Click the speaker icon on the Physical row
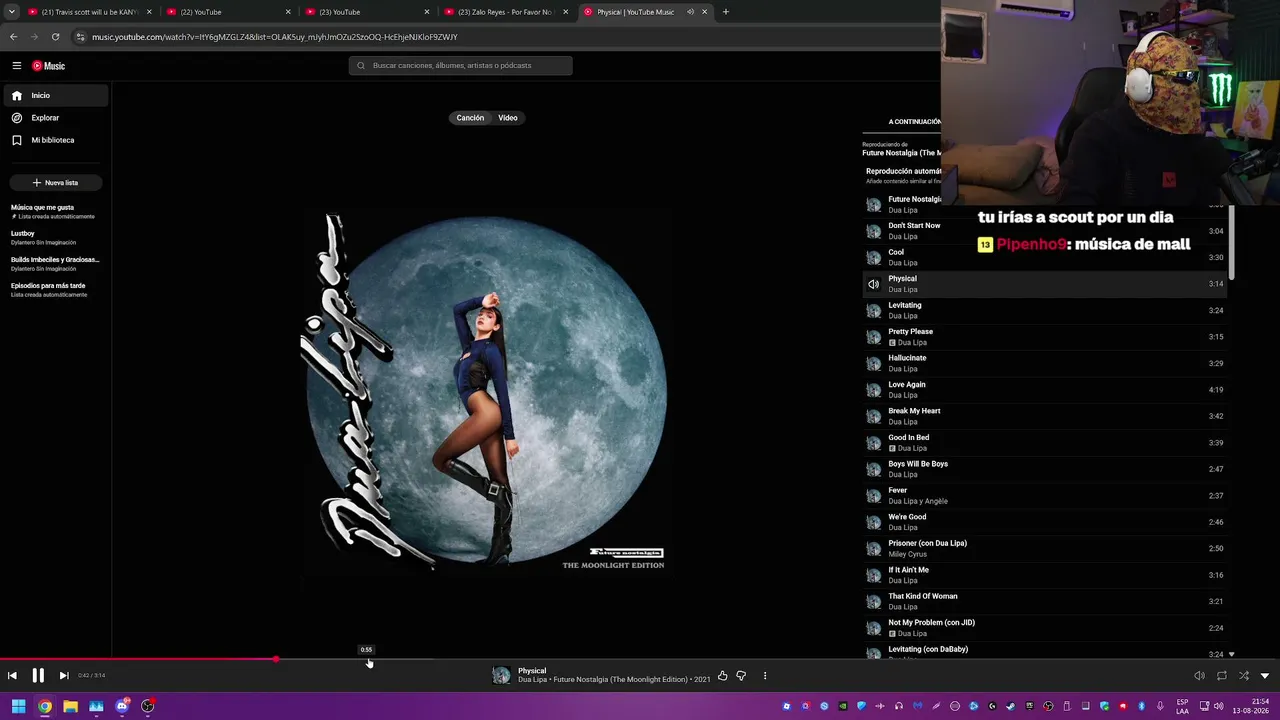Screen dimensions: 1280x720 (x=874, y=284)
